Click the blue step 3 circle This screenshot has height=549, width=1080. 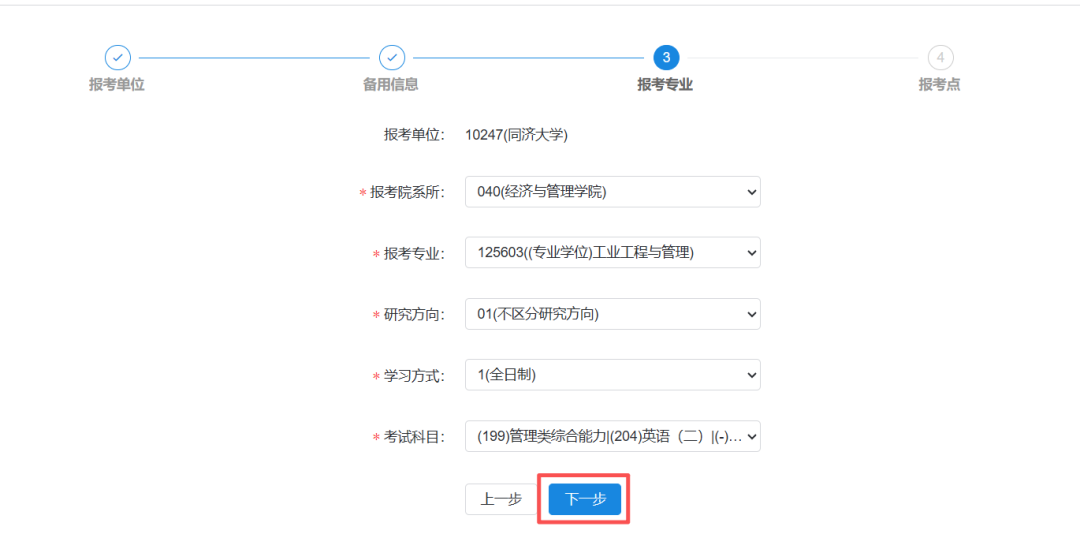click(666, 58)
